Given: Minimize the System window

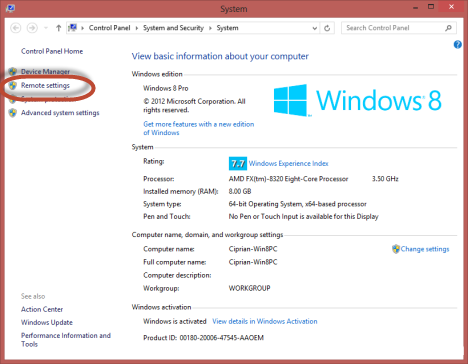Looking at the screenshot, I should pos(416,7).
